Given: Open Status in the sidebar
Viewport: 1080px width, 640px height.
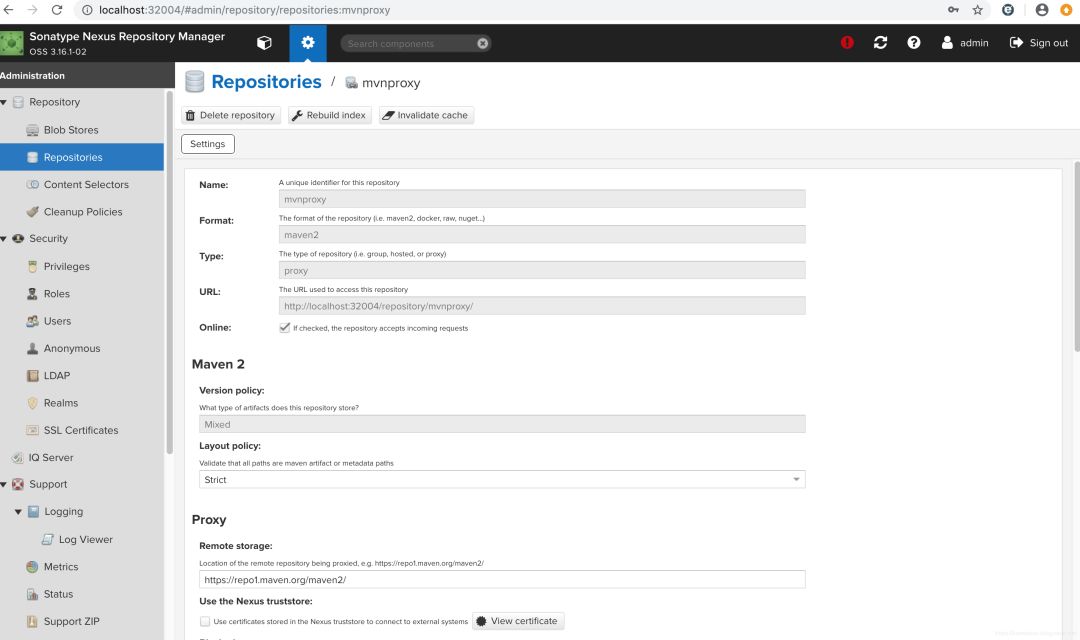Looking at the screenshot, I should click(58, 594).
